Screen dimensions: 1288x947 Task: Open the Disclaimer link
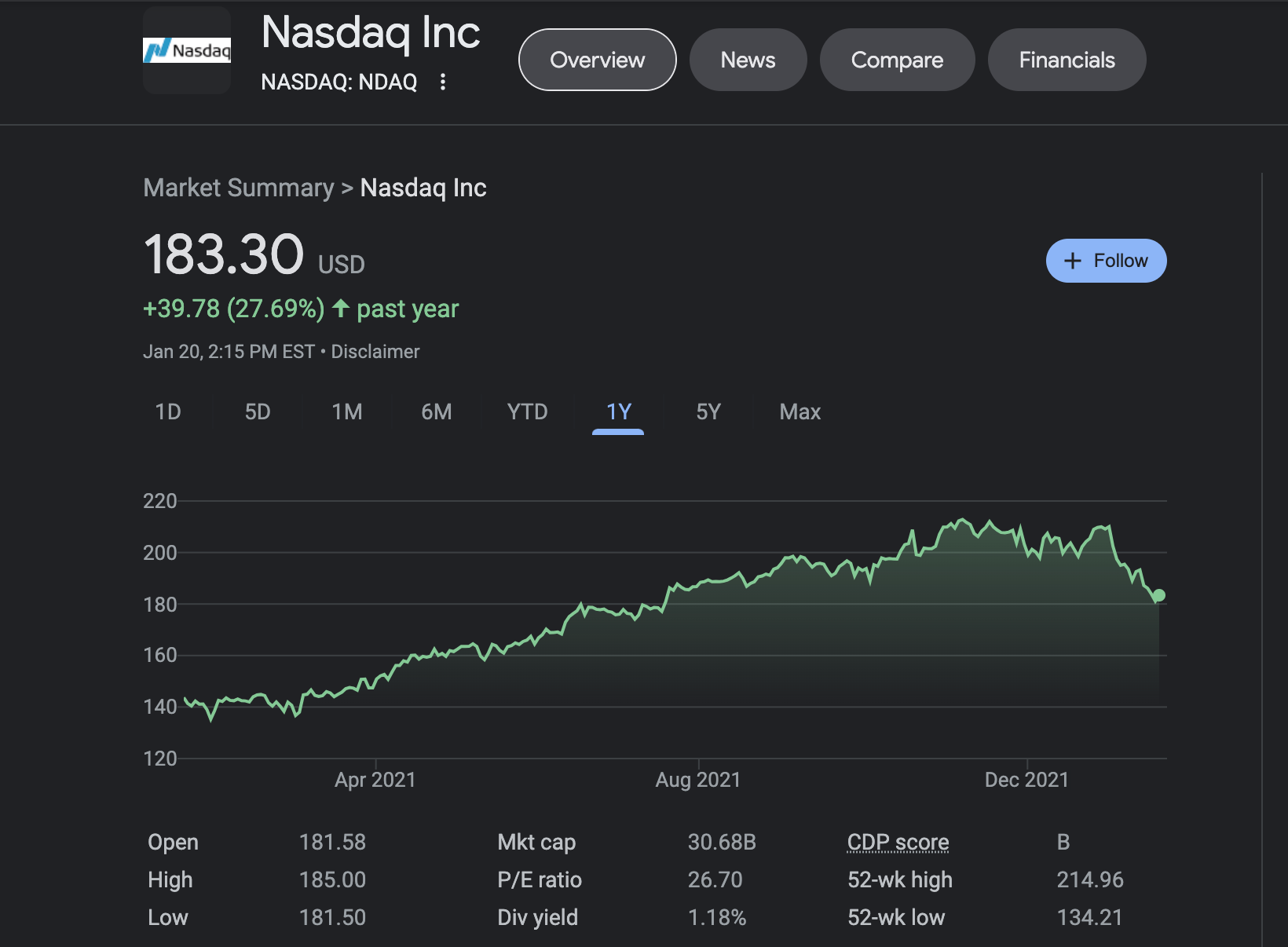click(x=375, y=352)
